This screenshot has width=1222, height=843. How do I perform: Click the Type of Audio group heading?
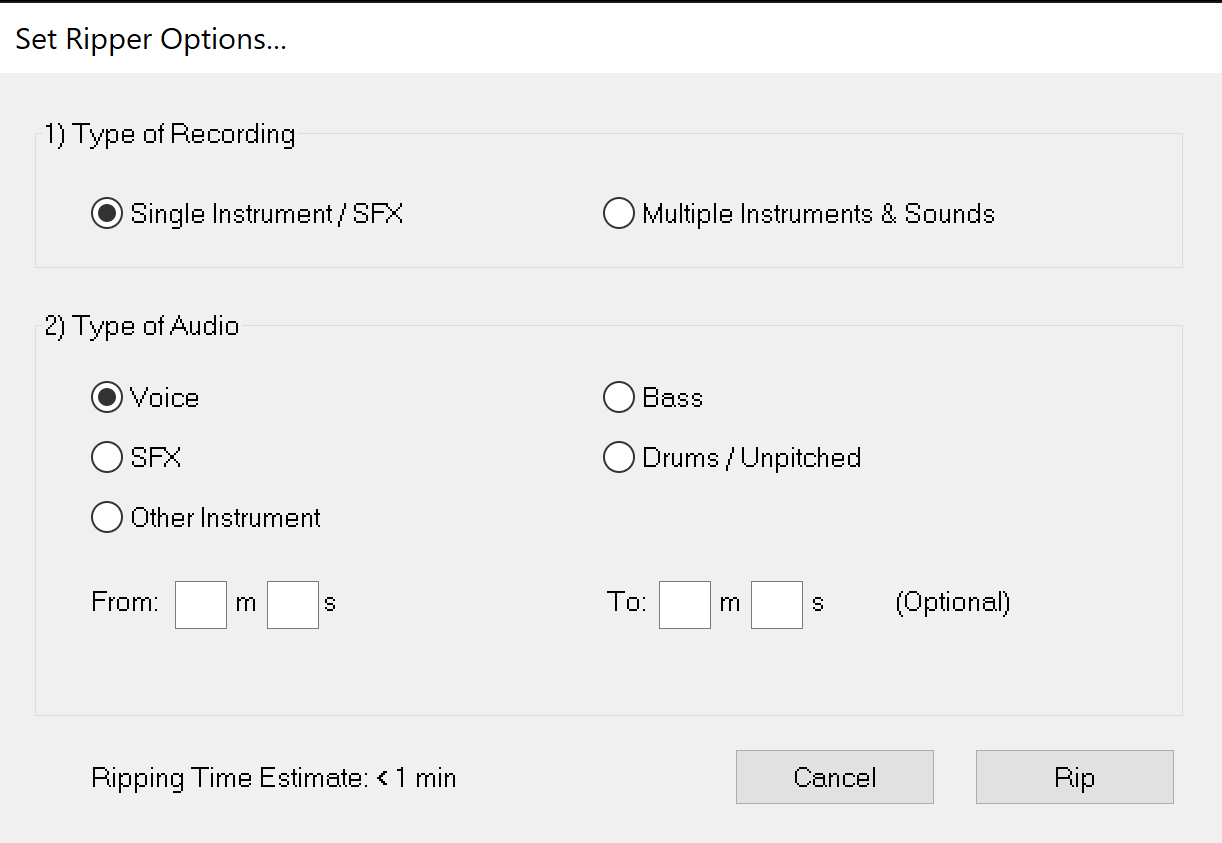point(142,326)
